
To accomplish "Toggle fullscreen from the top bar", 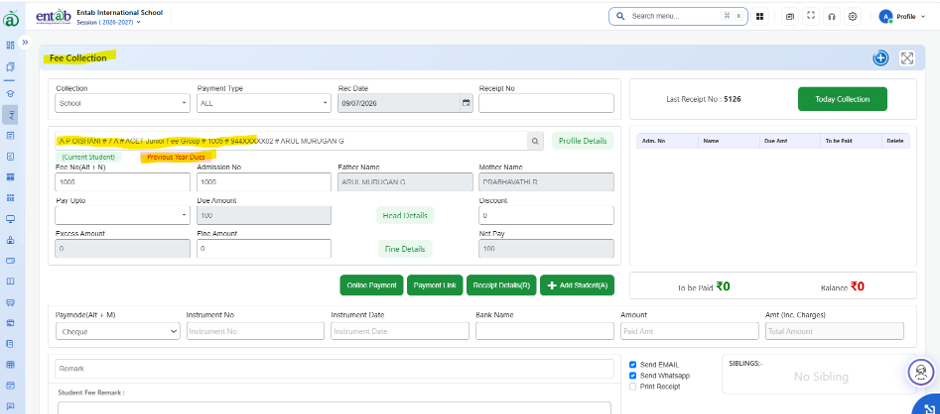I will pos(811,16).
